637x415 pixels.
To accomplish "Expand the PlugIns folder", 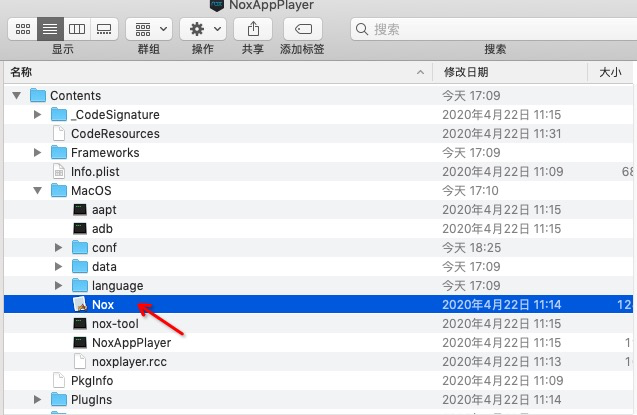I will [x=37, y=400].
